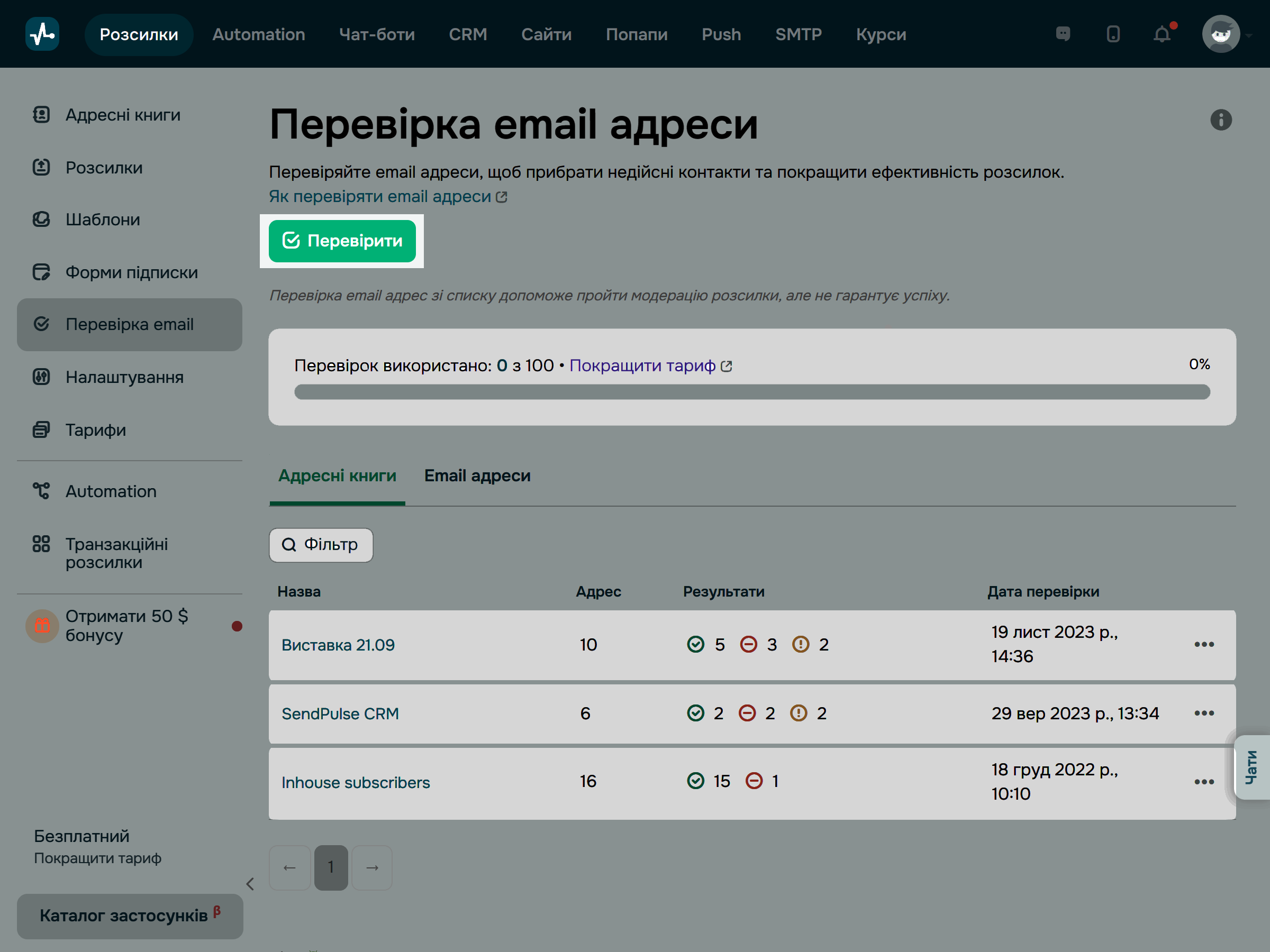Image resolution: width=1270 pixels, height=952 pixels.
Task: Open the ellipsis menu for Виставка 21.09
Action: click(x=1204, y=644)
